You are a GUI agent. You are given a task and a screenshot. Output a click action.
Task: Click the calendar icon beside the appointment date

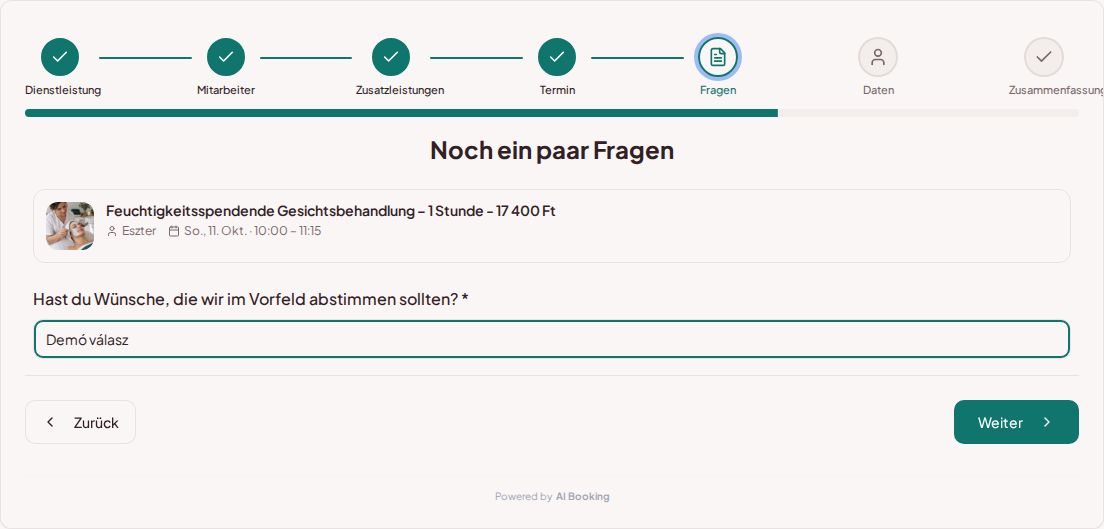pyautogui.click(x=174, y=231)
